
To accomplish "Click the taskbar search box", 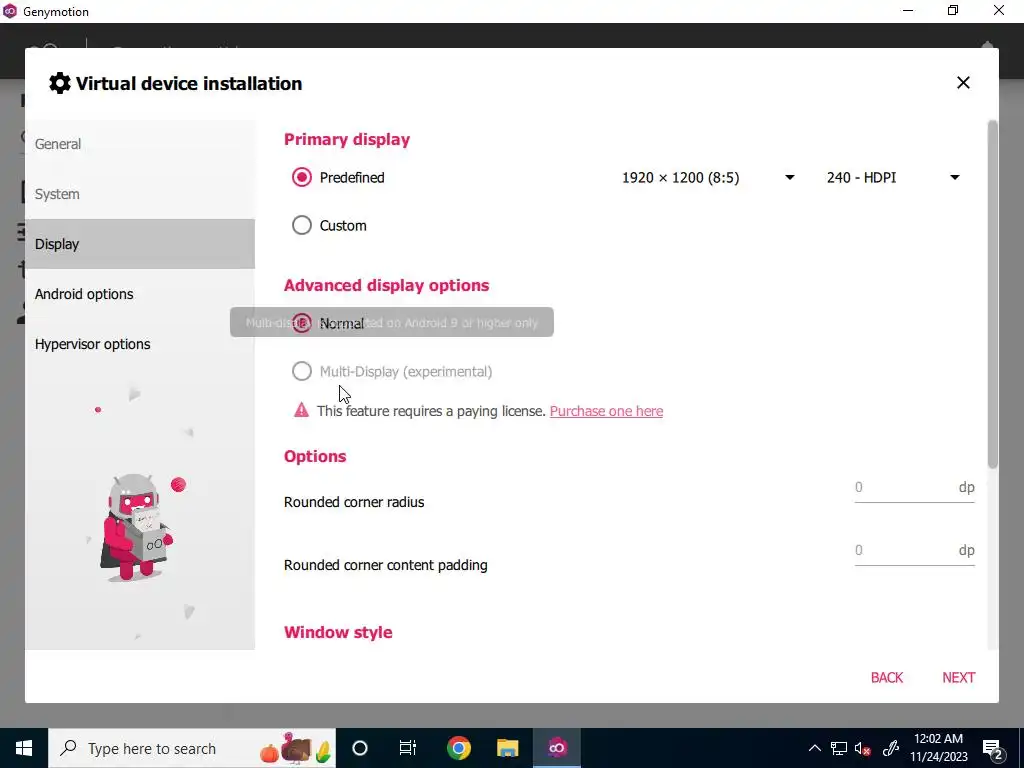I will click(x=192, y=748).
